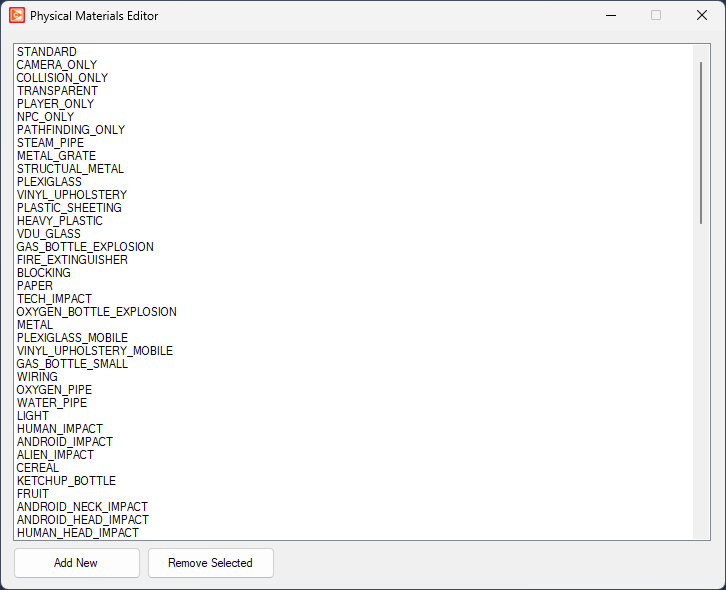This screenshot has height=590, width=726.
Task: Click the Add New button
Action: [x=76, y=563]
